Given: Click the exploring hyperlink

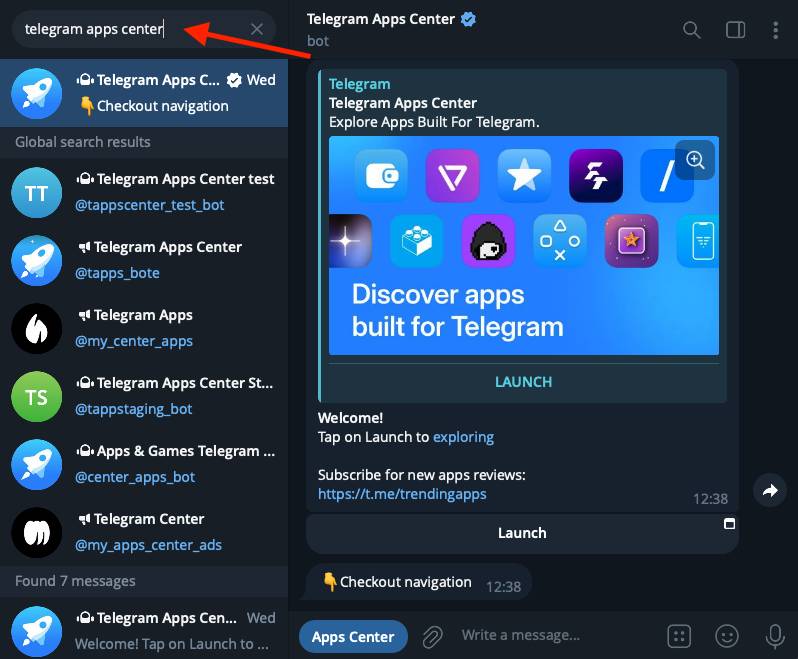Looking at the screenshot, I should (x=463, y=437).
